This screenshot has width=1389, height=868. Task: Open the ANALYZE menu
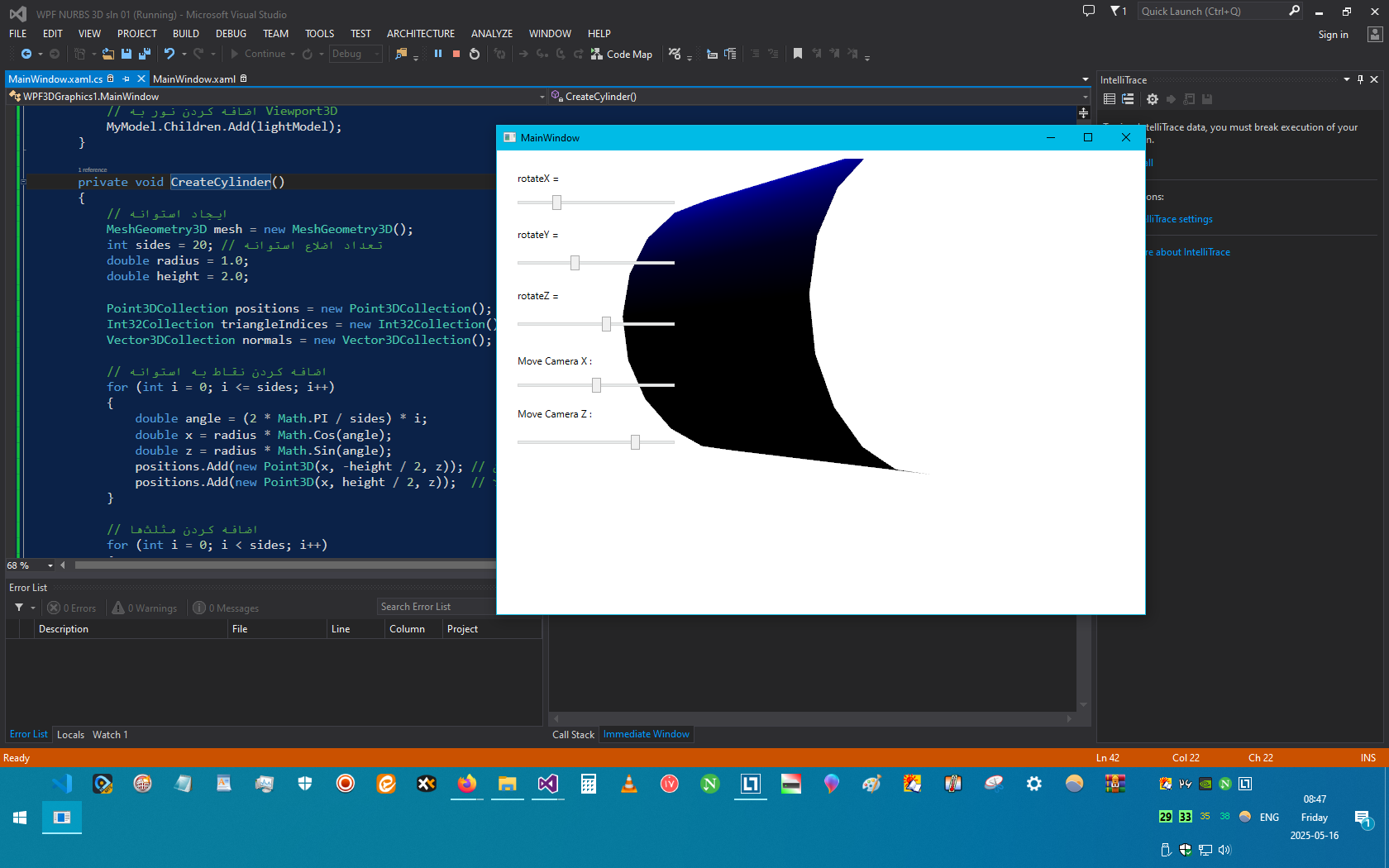[x=492, y=34]
